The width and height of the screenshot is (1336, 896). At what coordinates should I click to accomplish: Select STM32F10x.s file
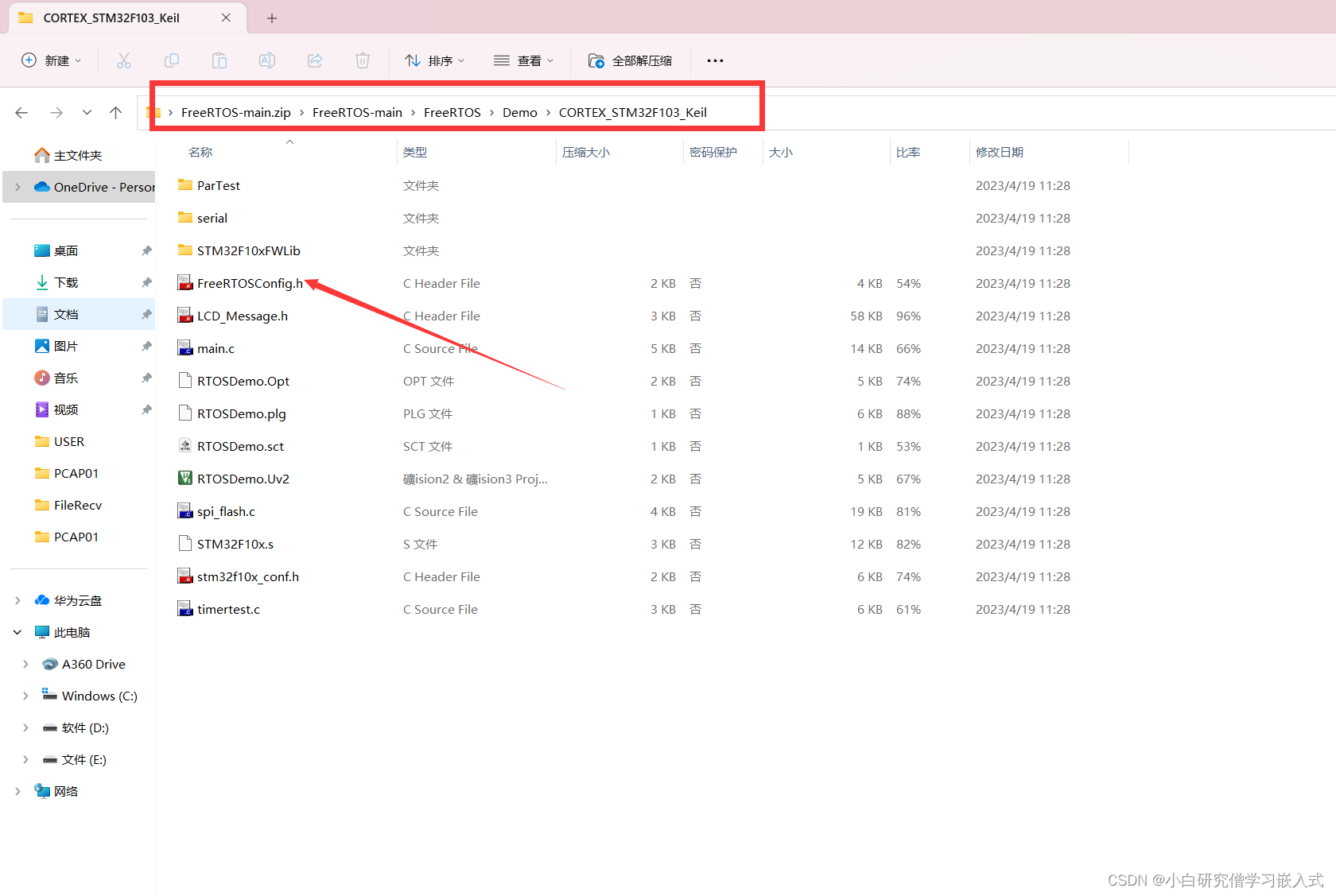tap(235, 544)
